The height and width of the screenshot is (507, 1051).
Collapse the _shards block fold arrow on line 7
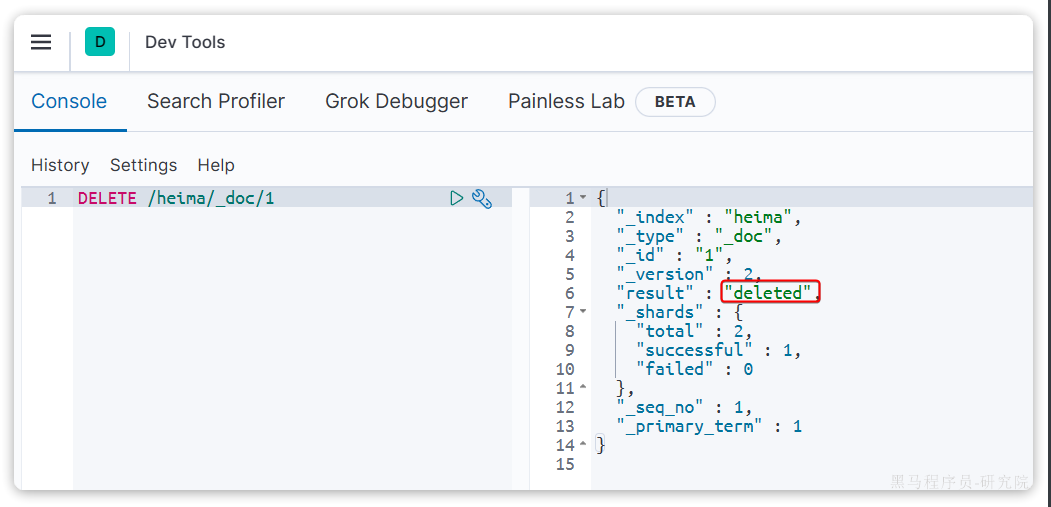pos(582,312)
